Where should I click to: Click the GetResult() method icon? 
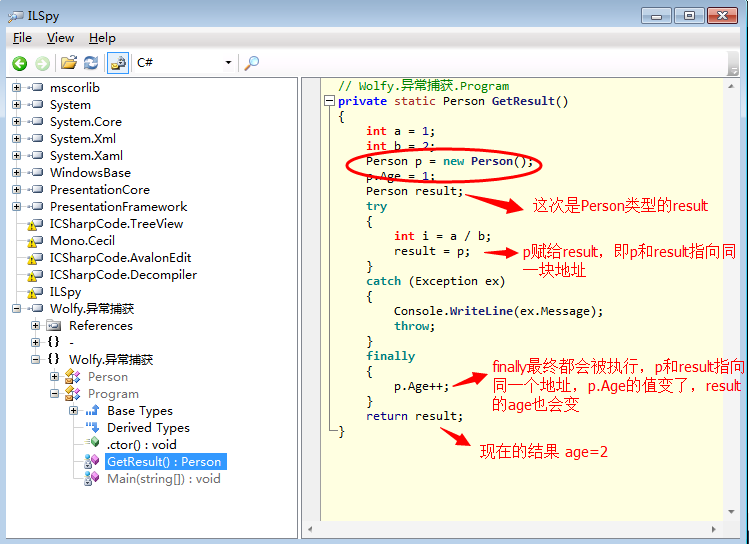click(x=91, y=461)
